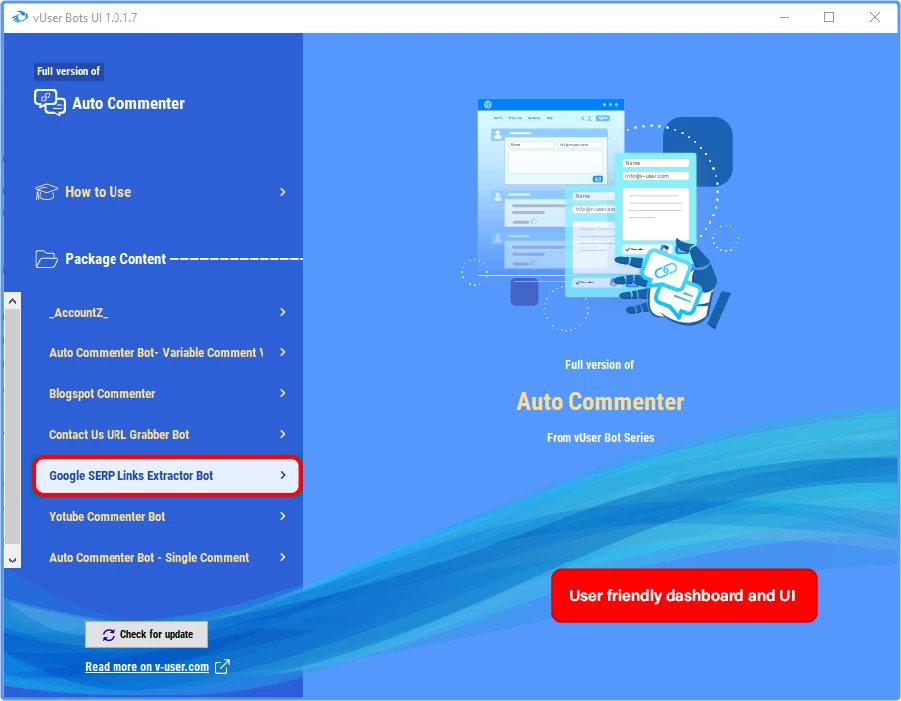Open the How to Use section
901x701 pixels.
click(161, 192)
